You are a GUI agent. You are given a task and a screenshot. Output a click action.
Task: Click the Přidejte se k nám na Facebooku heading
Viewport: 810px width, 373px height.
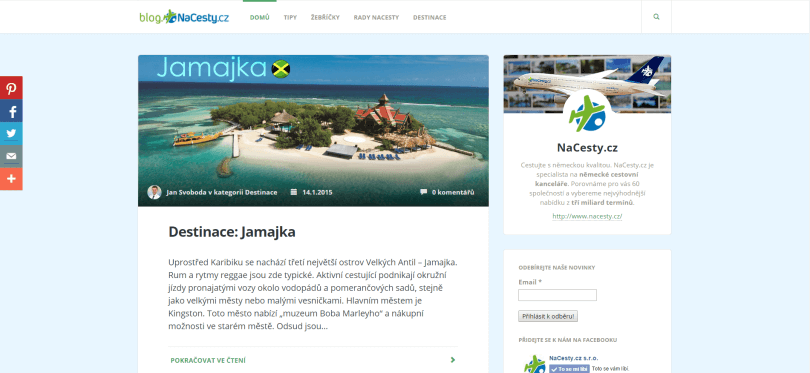click(568, 340)
